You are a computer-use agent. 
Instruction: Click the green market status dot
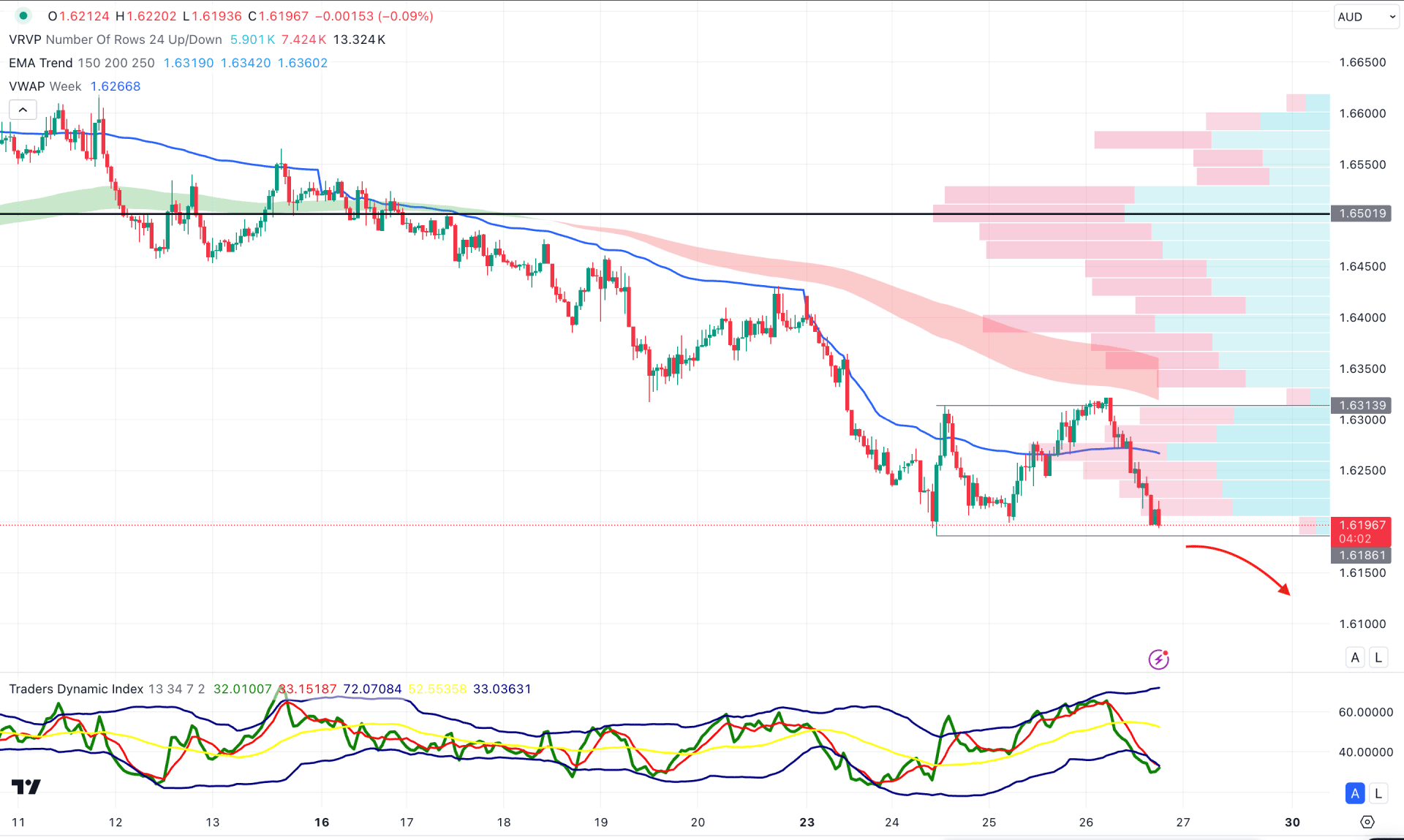[23, 16]
